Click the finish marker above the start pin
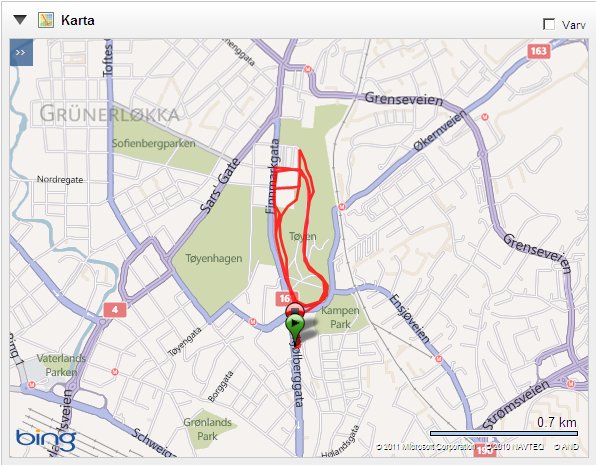596x465 pixels. tap(295, 309)
